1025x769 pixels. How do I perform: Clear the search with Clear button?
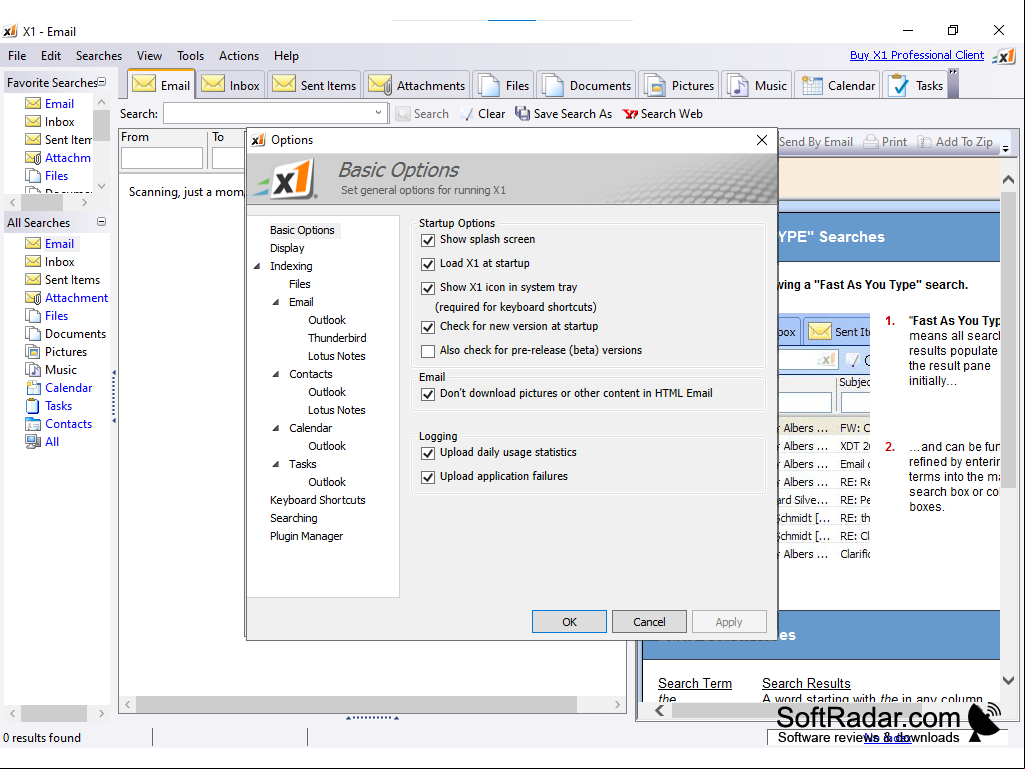483,114
